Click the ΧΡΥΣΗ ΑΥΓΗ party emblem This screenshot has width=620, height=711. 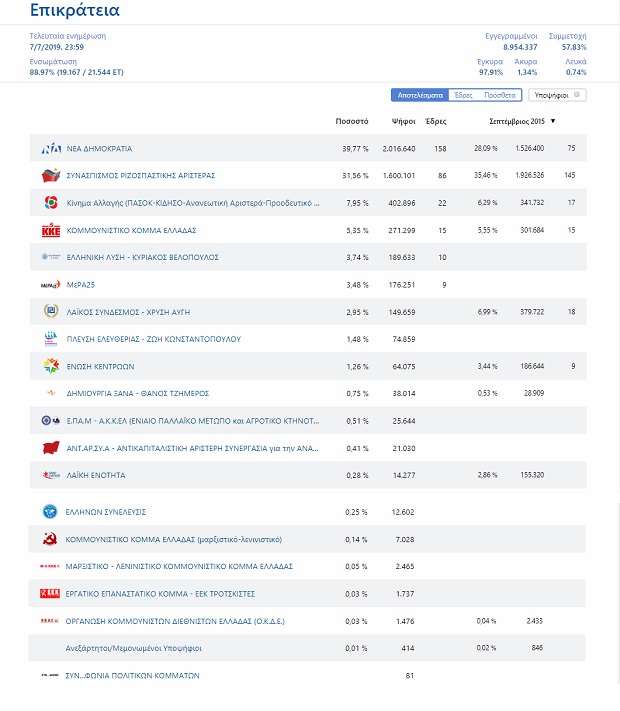51,312
